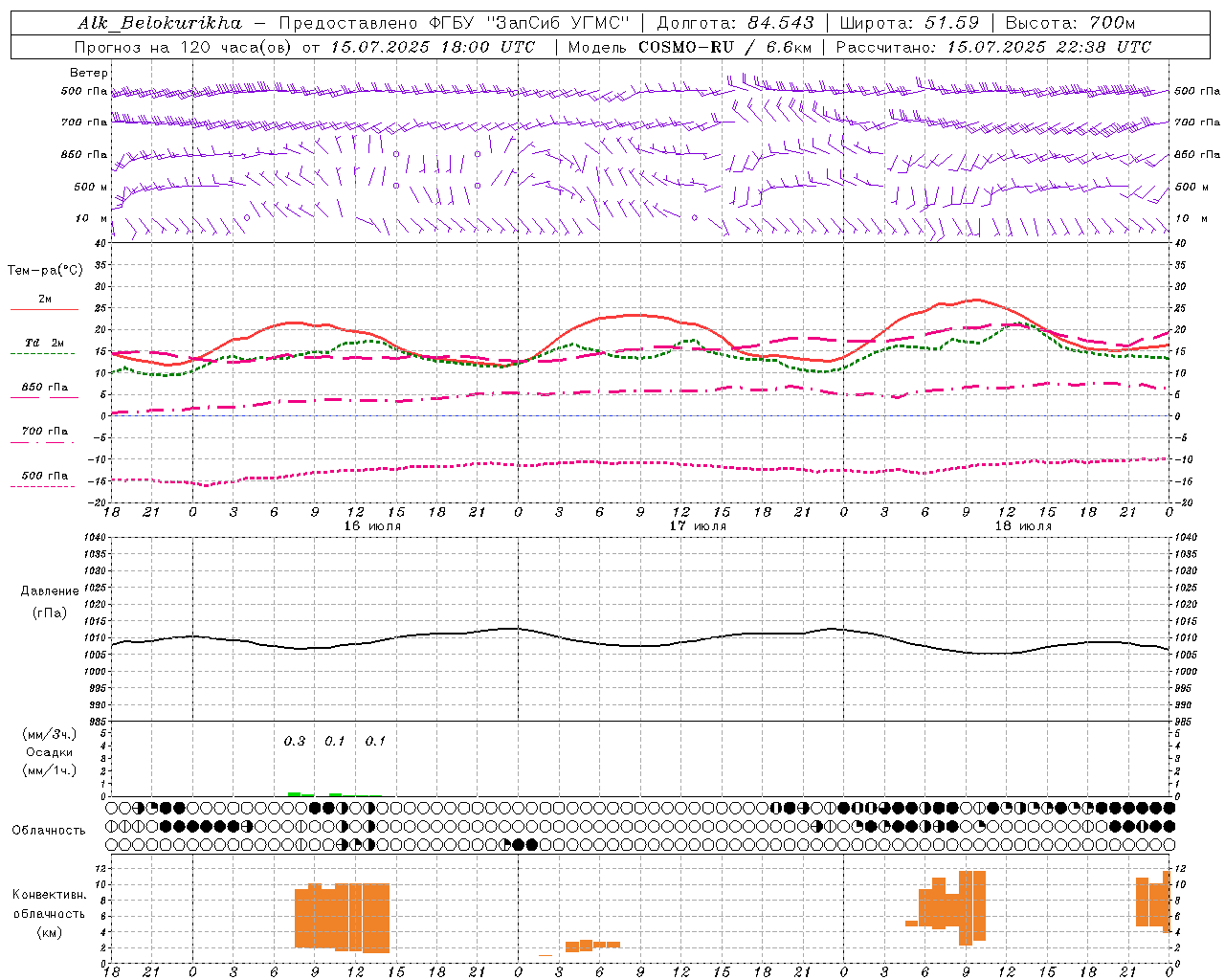Click the 0.3 precipitation amount value
This screenshot has width=1225, height=980.
point(295,741)
